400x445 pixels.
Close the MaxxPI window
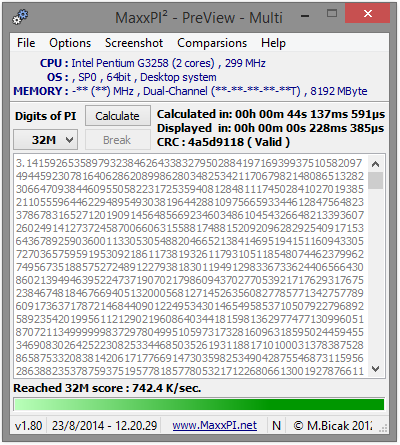(x=367, y=14)
